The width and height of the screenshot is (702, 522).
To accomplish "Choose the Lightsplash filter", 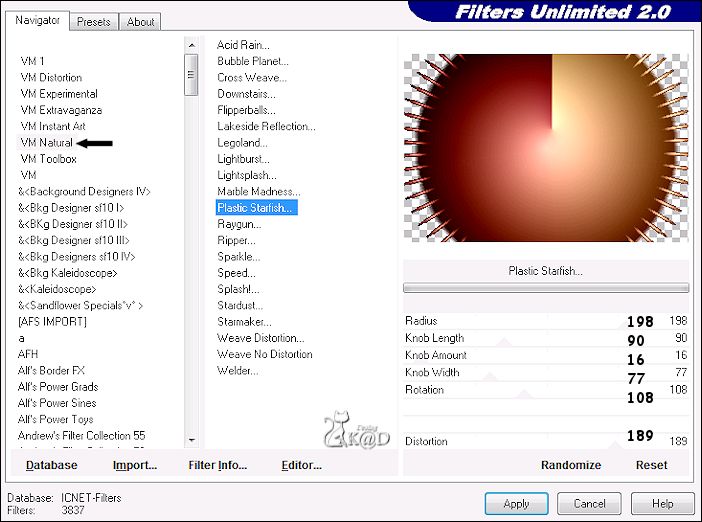I will click(247, 175).
